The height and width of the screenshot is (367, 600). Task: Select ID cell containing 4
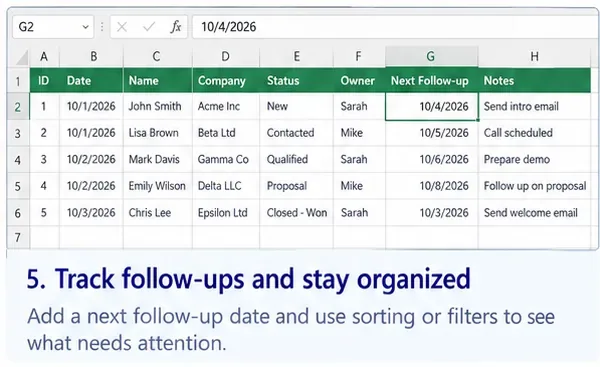tap(44, 186)
